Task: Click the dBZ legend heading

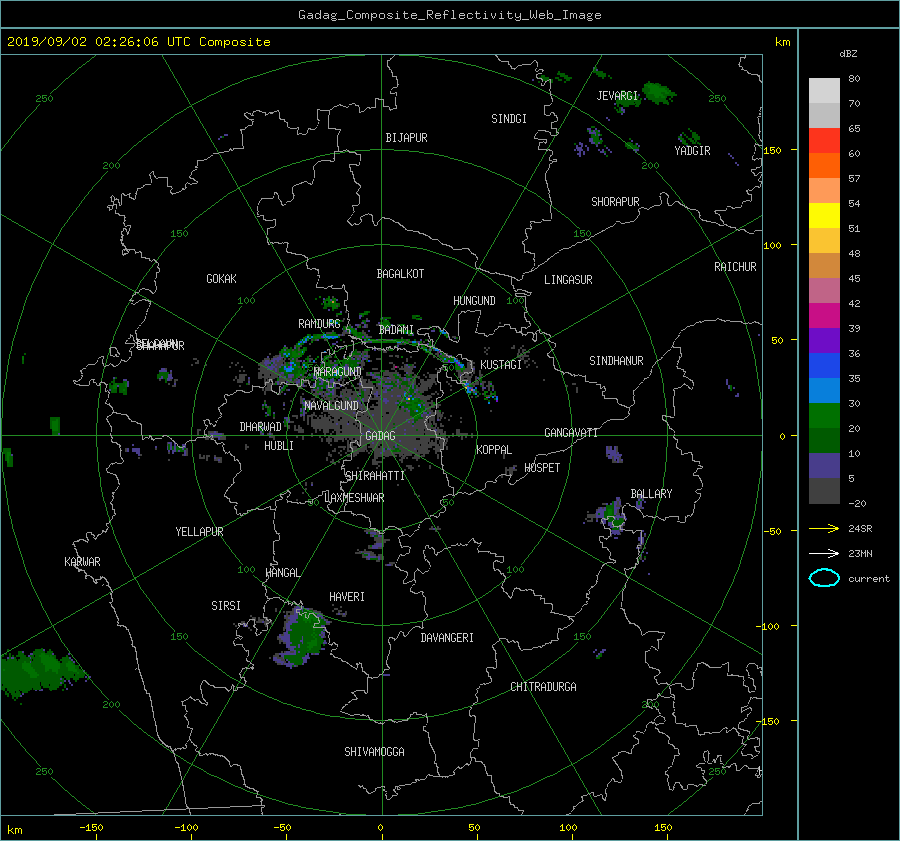Action: [848, 54]
